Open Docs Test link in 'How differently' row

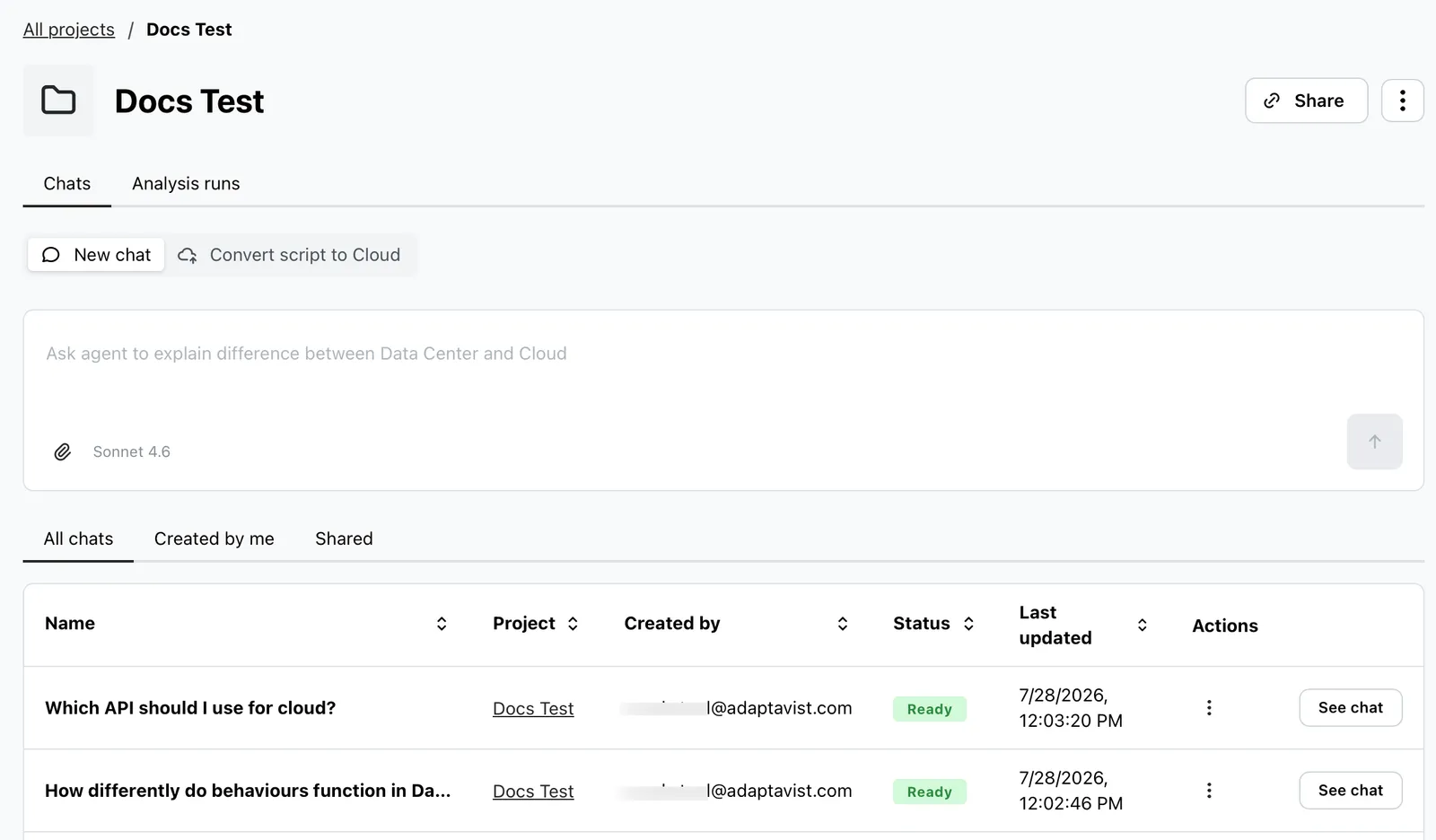533,792
